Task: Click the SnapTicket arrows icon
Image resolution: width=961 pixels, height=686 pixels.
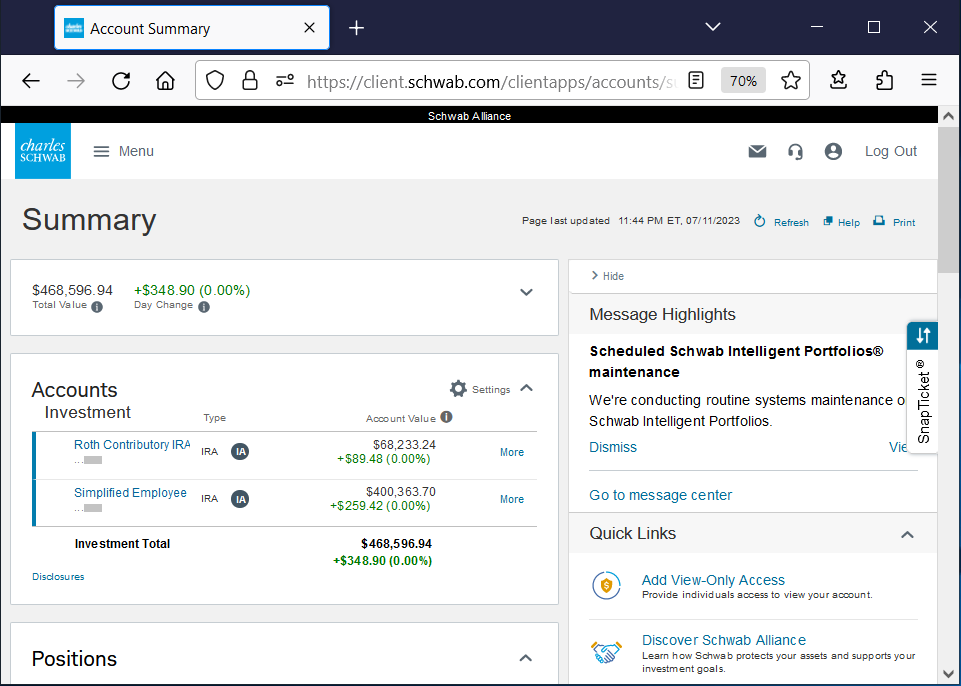Action: coord(923,336)
